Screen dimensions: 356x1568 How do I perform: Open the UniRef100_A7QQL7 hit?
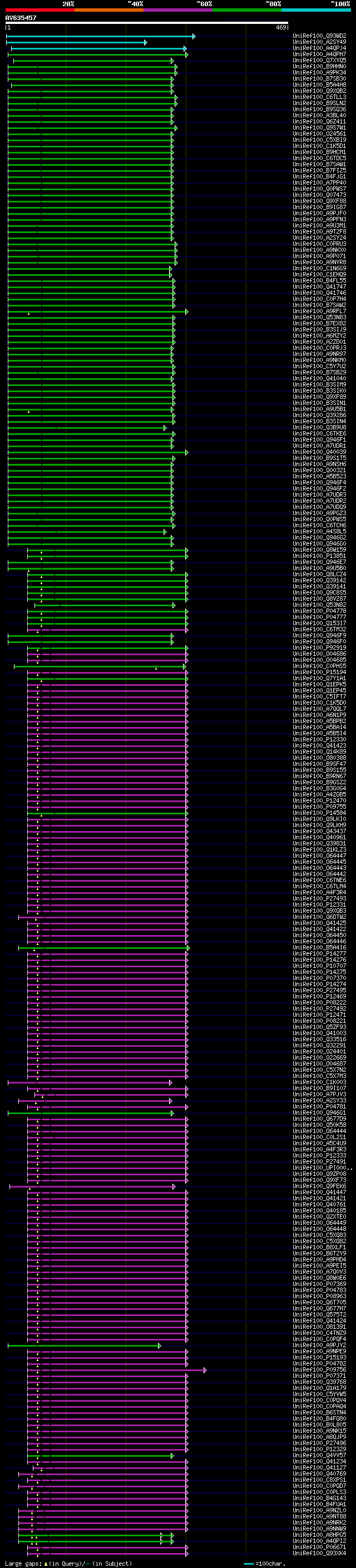coord(319,709)
